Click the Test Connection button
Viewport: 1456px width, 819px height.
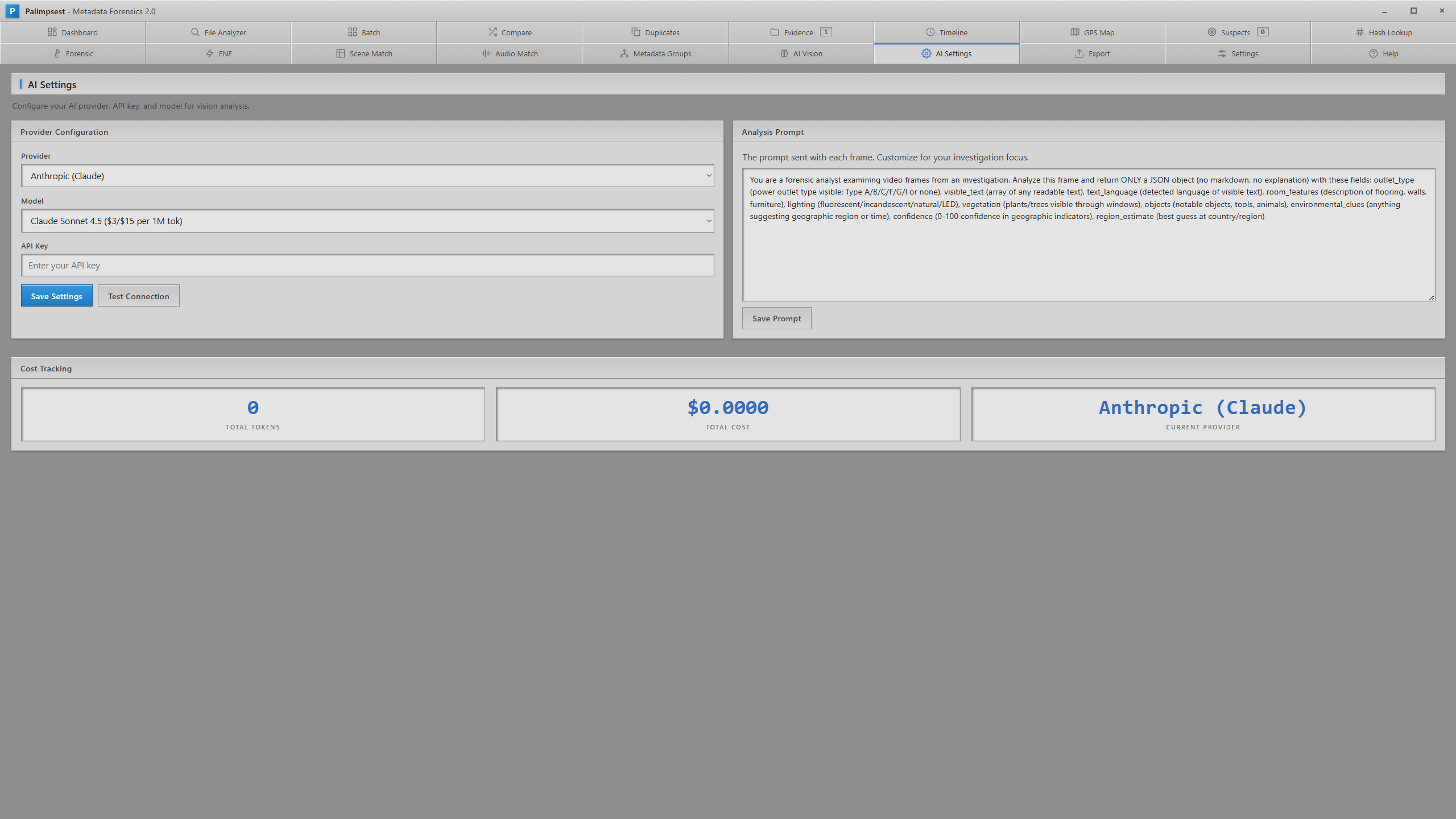[x=139, y=296]
